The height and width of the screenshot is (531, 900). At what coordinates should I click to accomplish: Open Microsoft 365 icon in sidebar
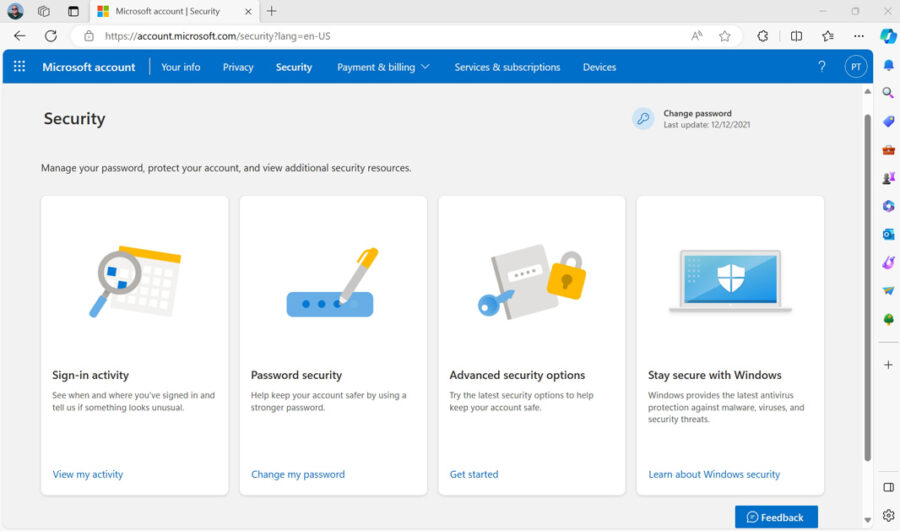pos(888,206)
